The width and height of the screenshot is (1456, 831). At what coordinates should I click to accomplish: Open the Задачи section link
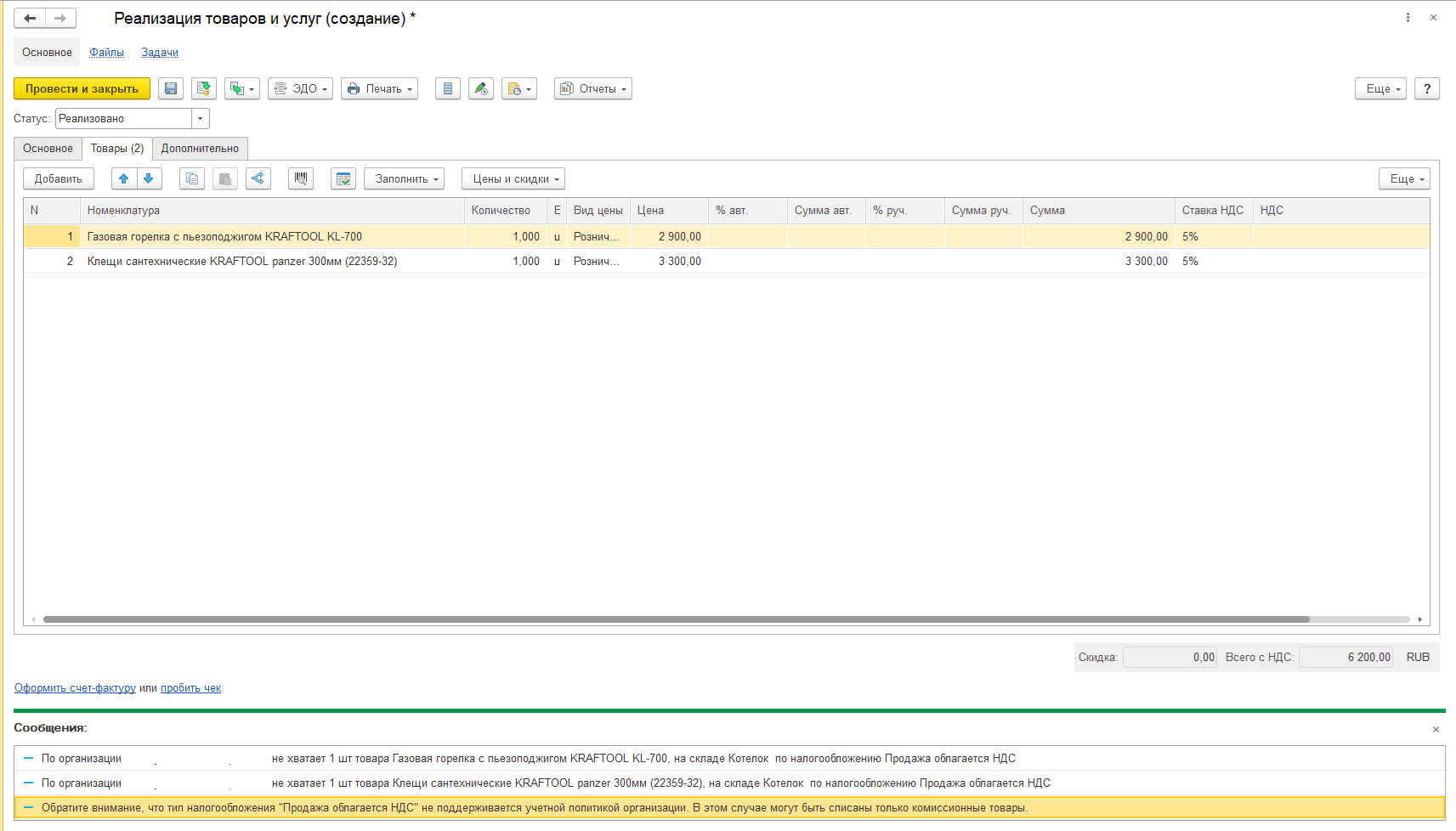coord(160,52)
